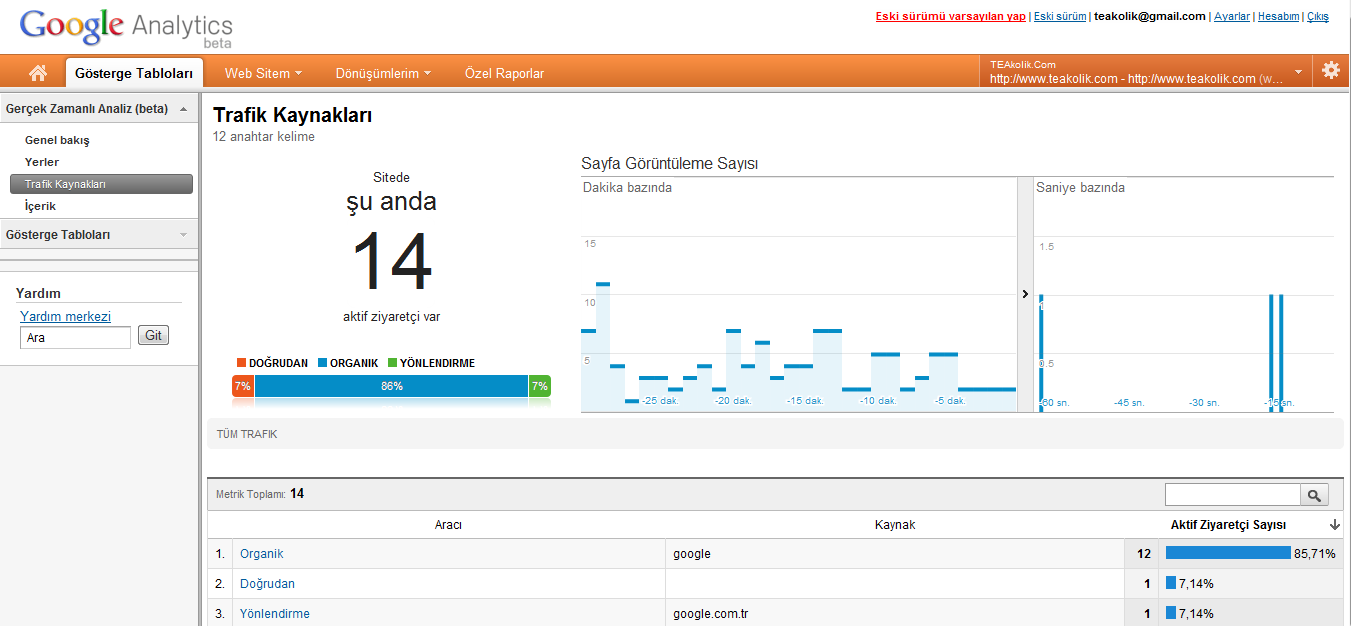Open the Hesabım link
The height and width of the screenshot is (626, 1351).
tap(1279, 16)
